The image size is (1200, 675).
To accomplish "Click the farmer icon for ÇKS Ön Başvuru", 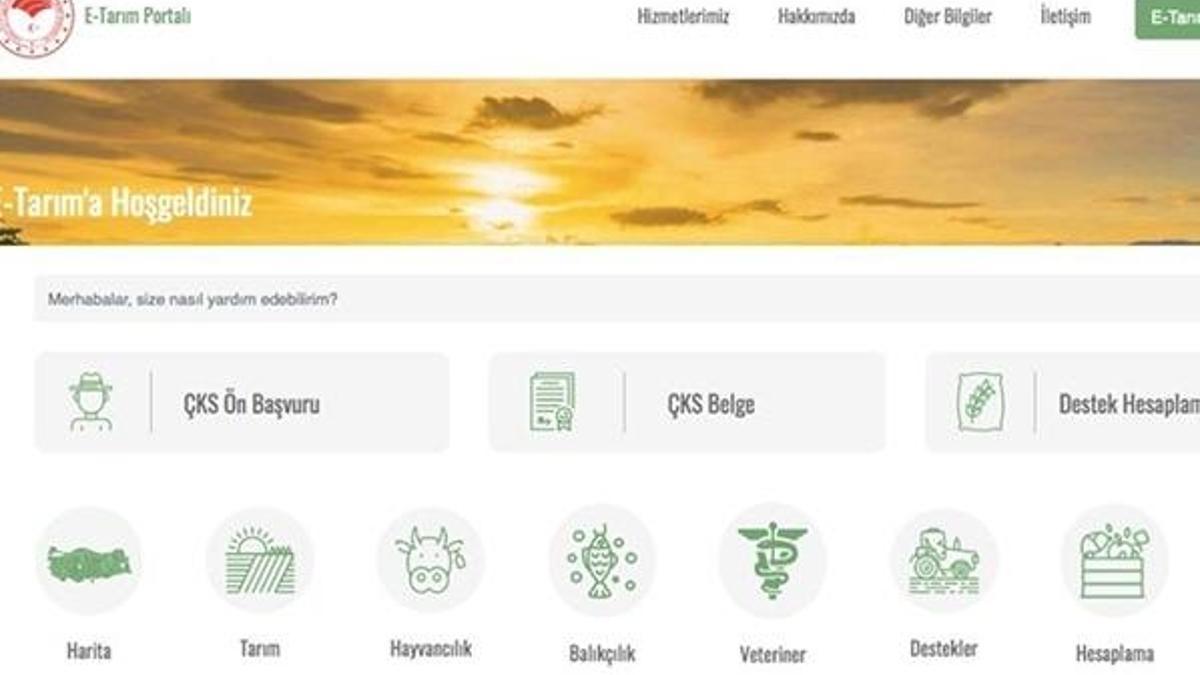I will click(x=91, y=401).
